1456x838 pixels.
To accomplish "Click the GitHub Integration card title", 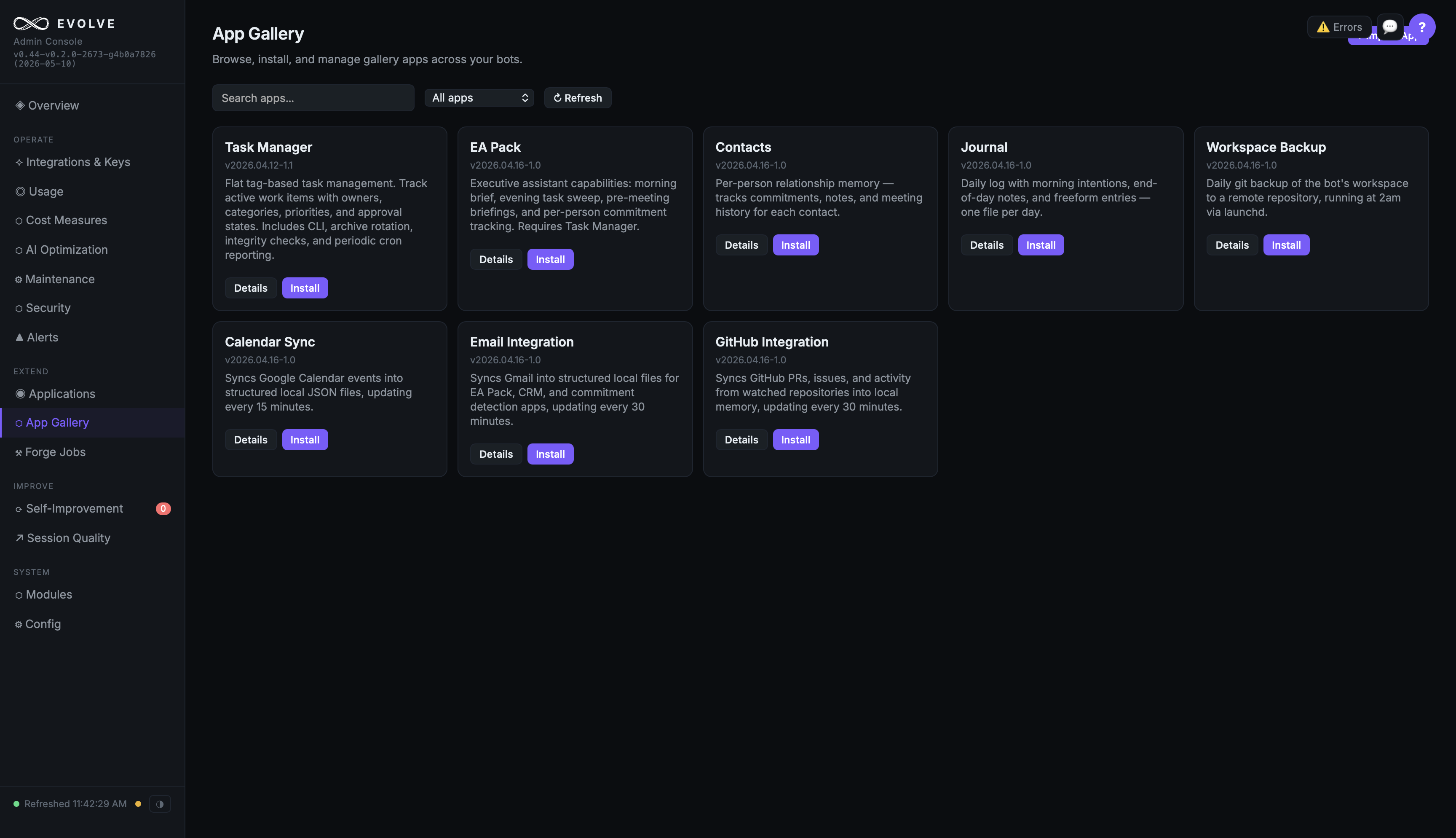I will click(x=772, y=342).
